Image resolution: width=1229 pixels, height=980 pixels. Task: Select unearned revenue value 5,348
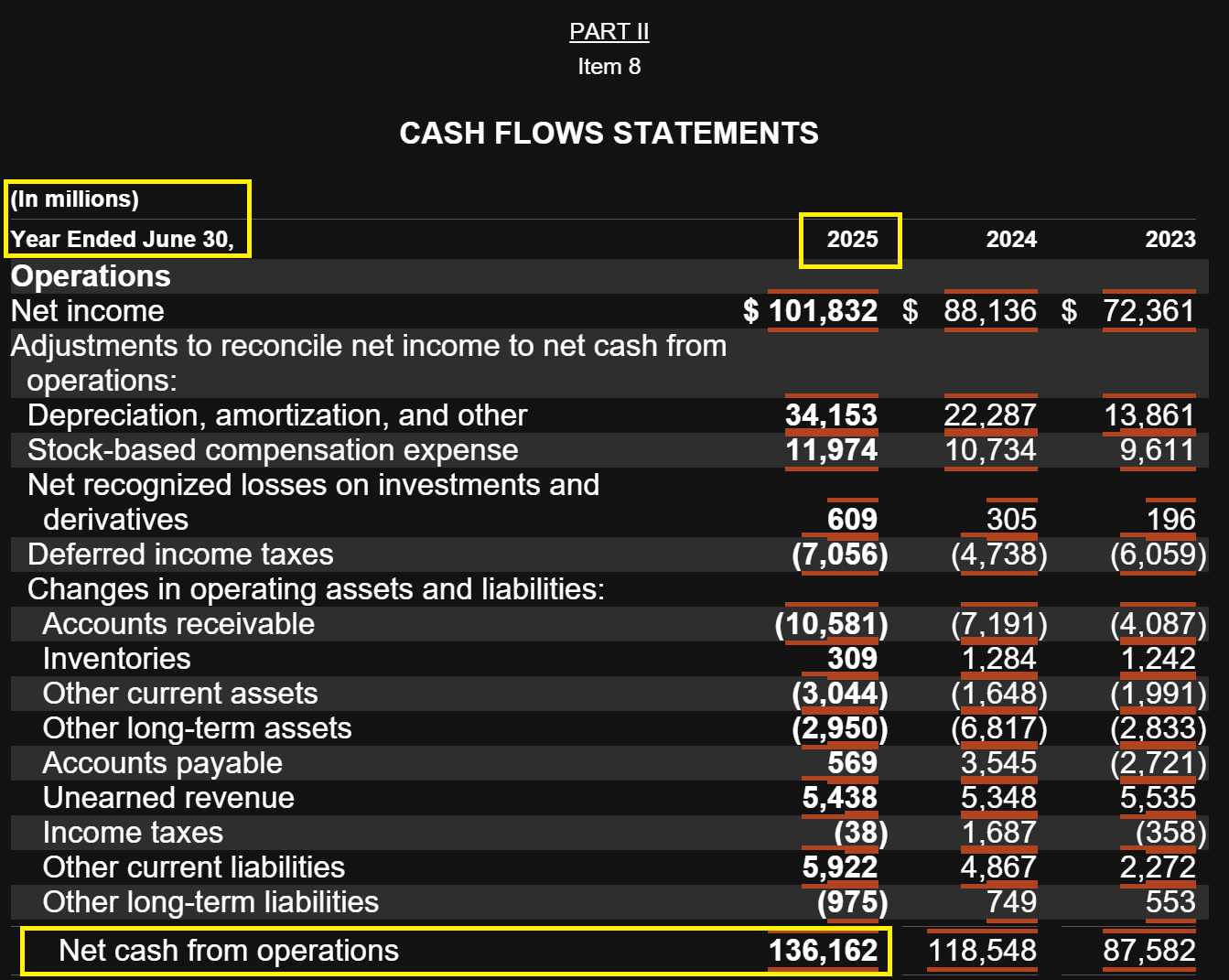pos(998,798)
